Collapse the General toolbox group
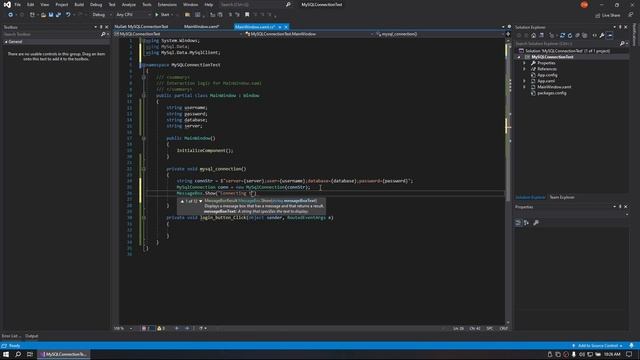 [6, 42]
